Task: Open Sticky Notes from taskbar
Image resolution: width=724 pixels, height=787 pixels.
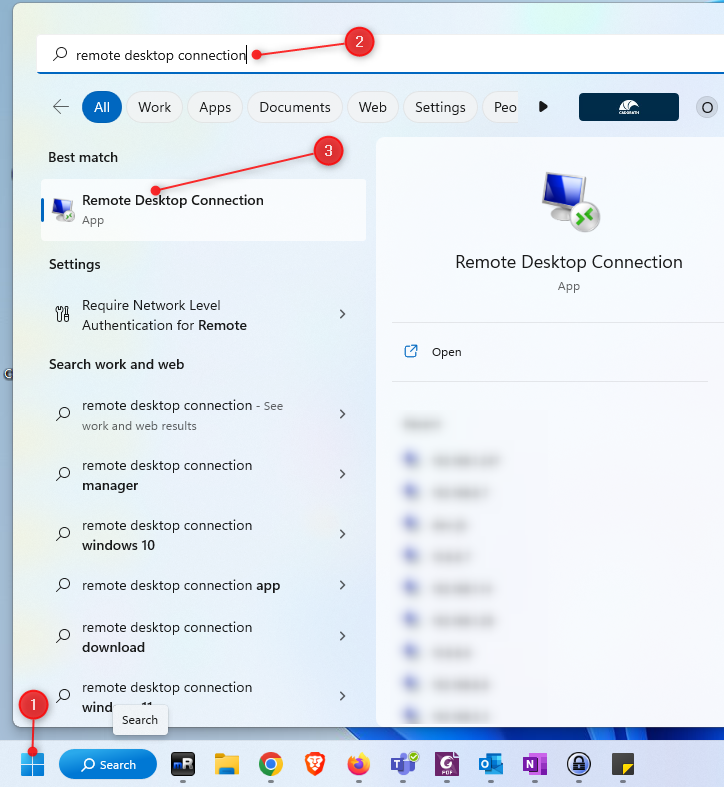Action: (623, 764)
